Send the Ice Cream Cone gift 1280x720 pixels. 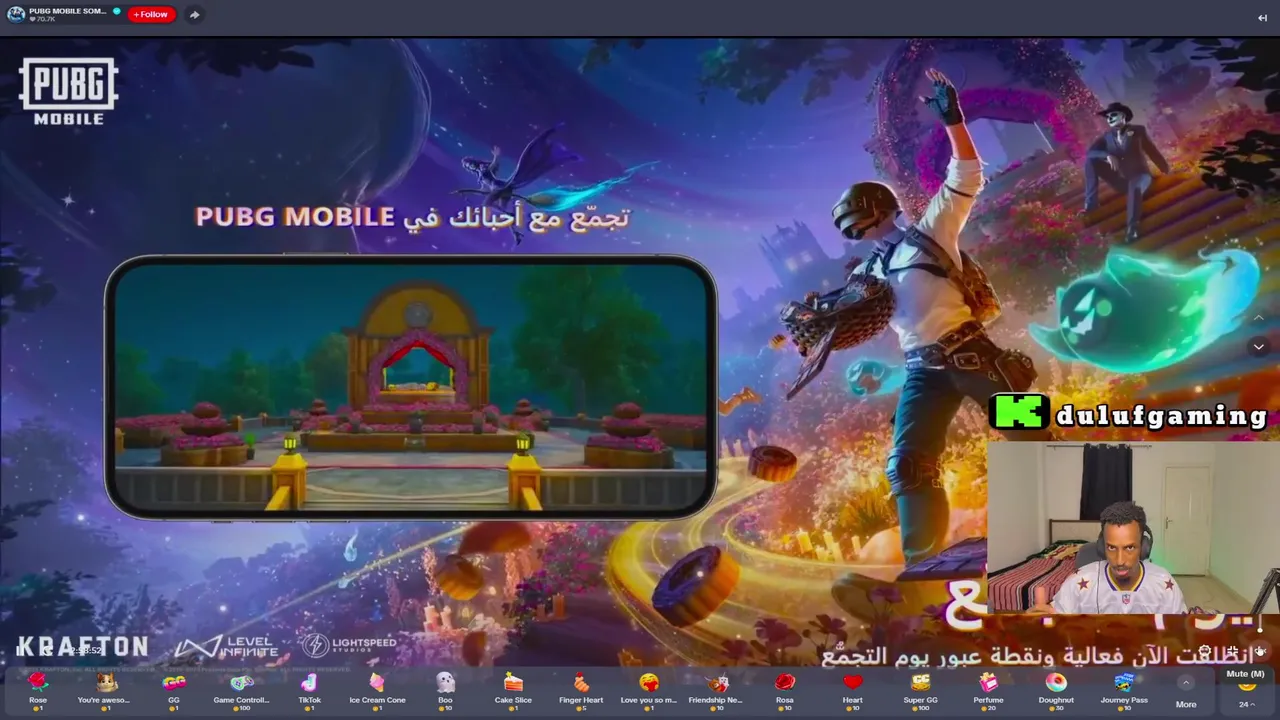(377, 690)
